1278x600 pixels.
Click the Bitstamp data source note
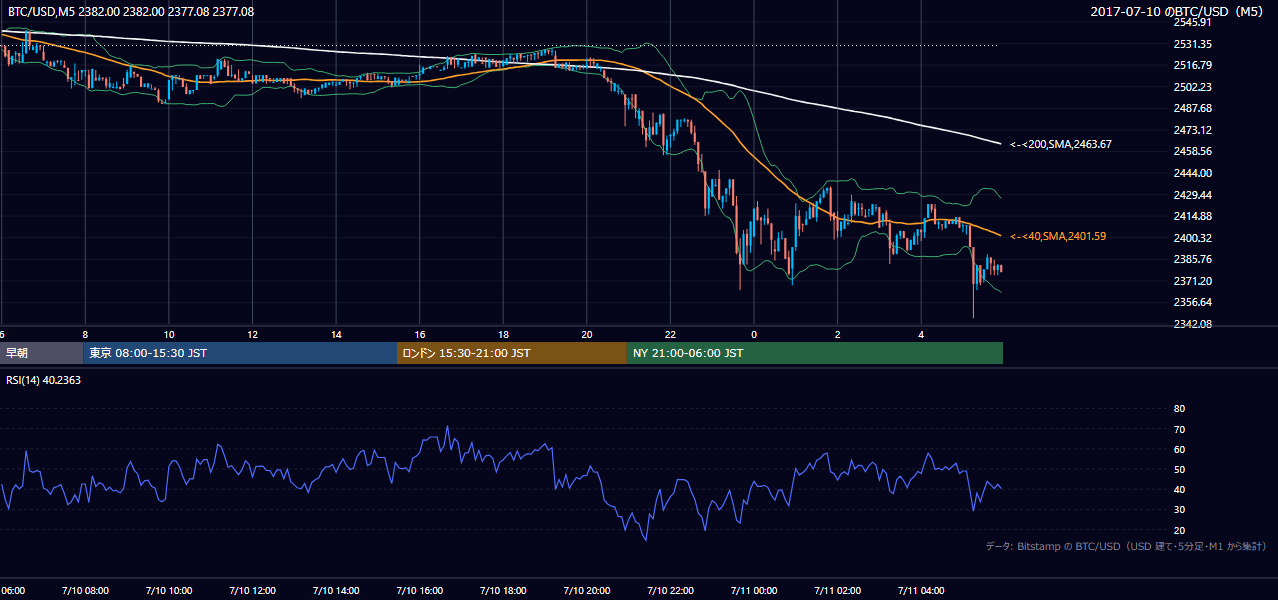click(x=1127, y=546)
